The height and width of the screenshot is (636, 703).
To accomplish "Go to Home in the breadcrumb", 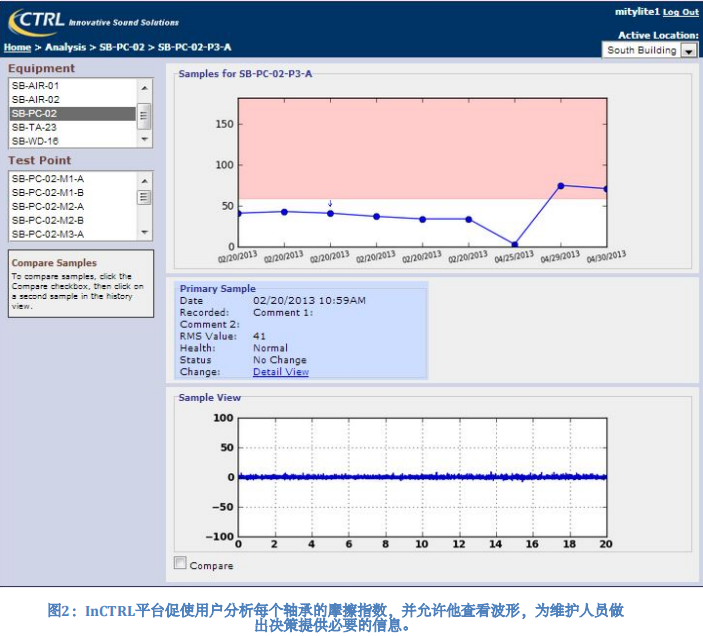I will [17, 47].
